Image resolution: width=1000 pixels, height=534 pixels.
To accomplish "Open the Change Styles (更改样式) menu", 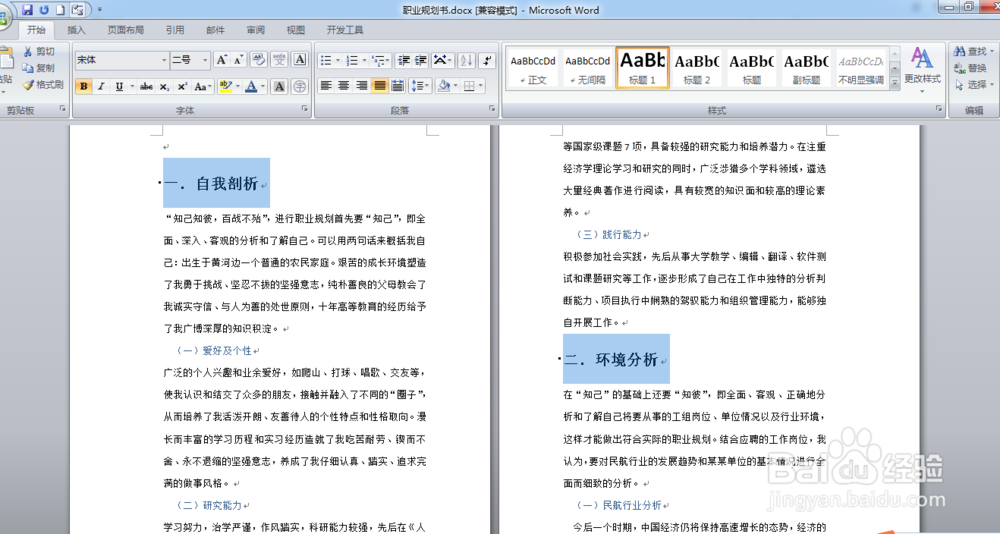I will click(922, 69).
